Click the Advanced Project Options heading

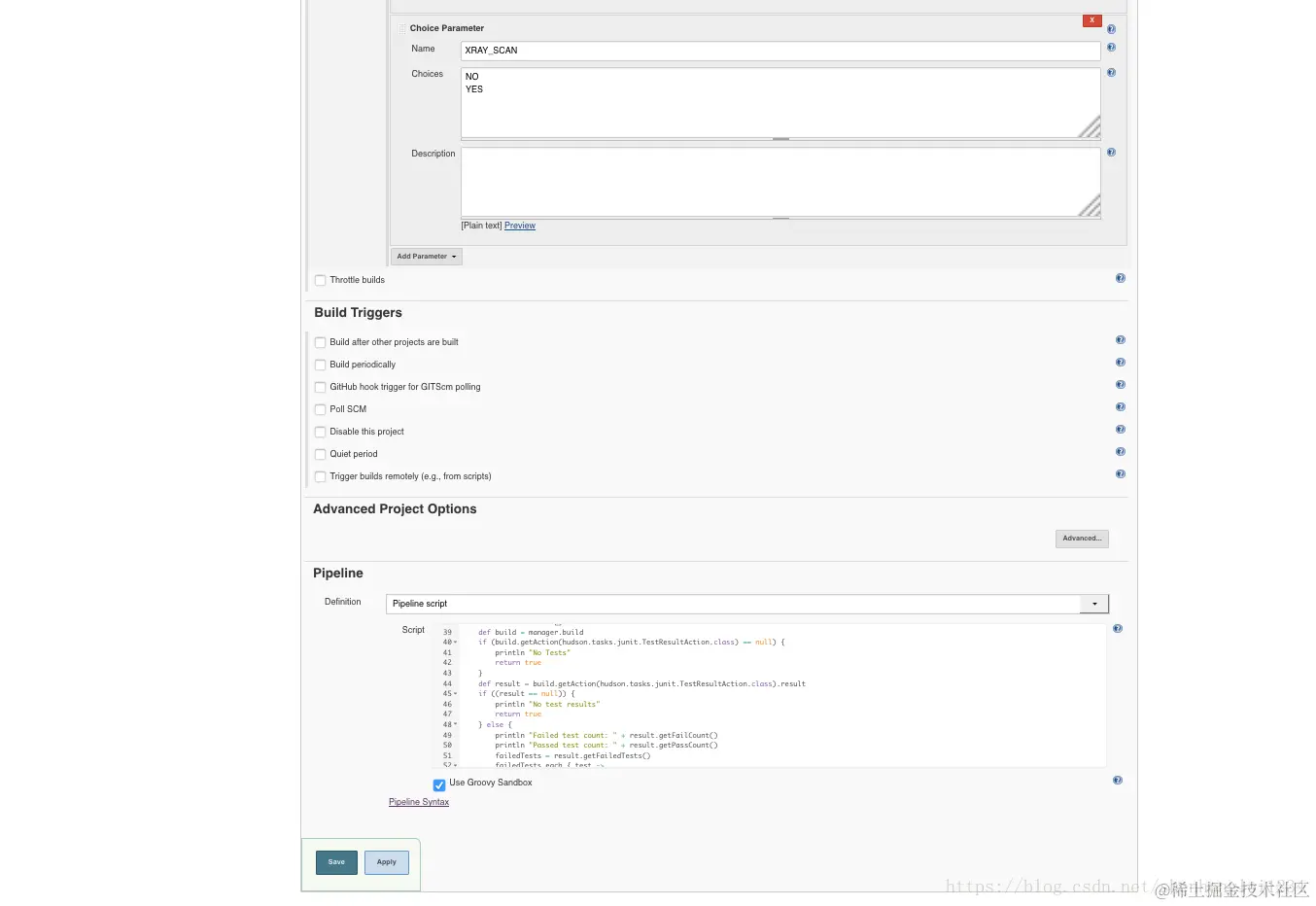coord(395,509)
